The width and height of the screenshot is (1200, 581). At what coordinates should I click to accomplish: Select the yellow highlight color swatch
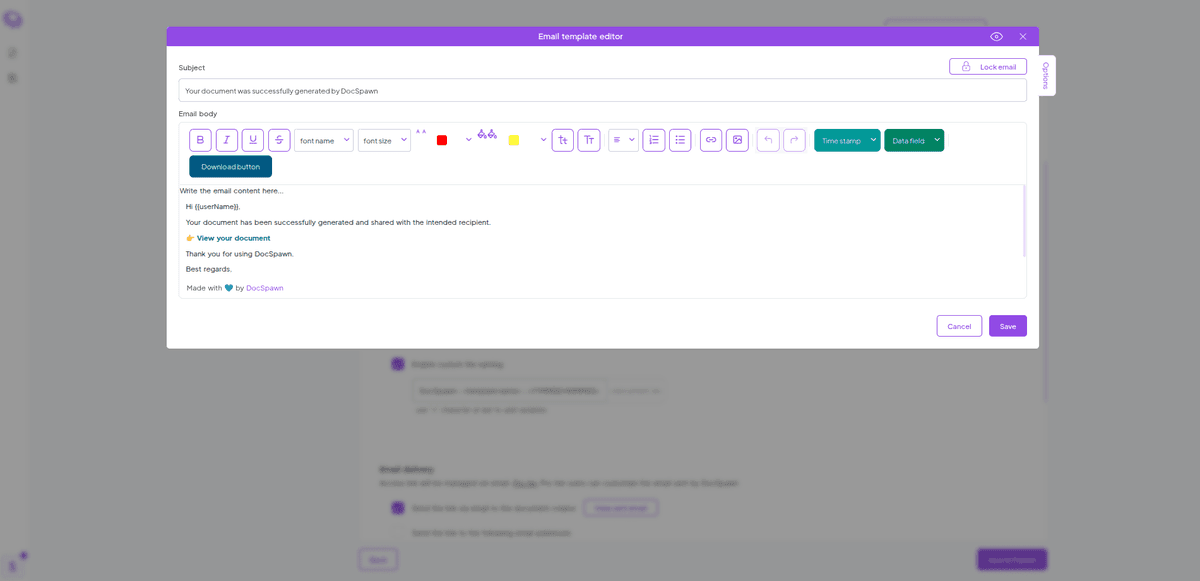(x=515, y=140)
